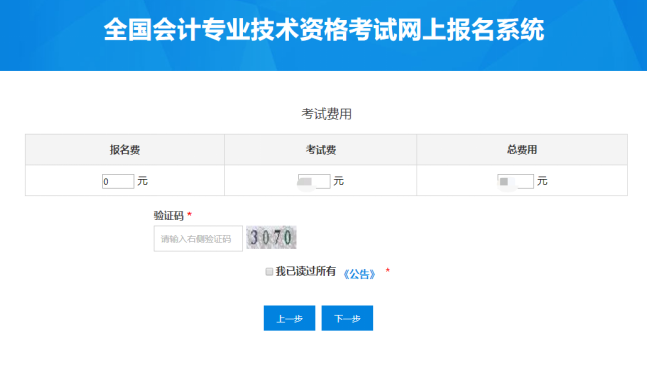This screenshot has width=647, height=365.
Task: Select the 报名费 column header
Action: coord(125,150)
